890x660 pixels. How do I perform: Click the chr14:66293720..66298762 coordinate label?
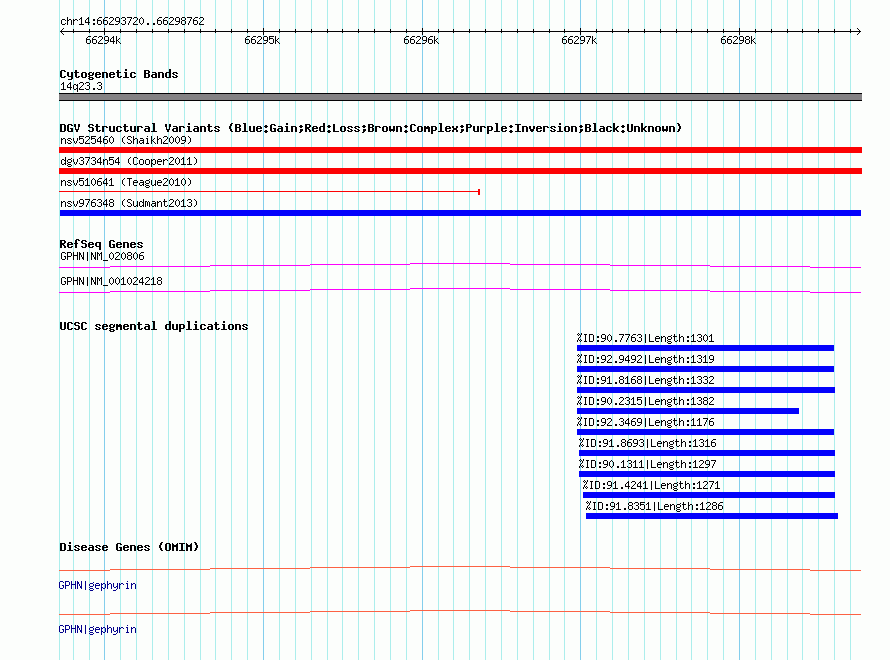132,21
